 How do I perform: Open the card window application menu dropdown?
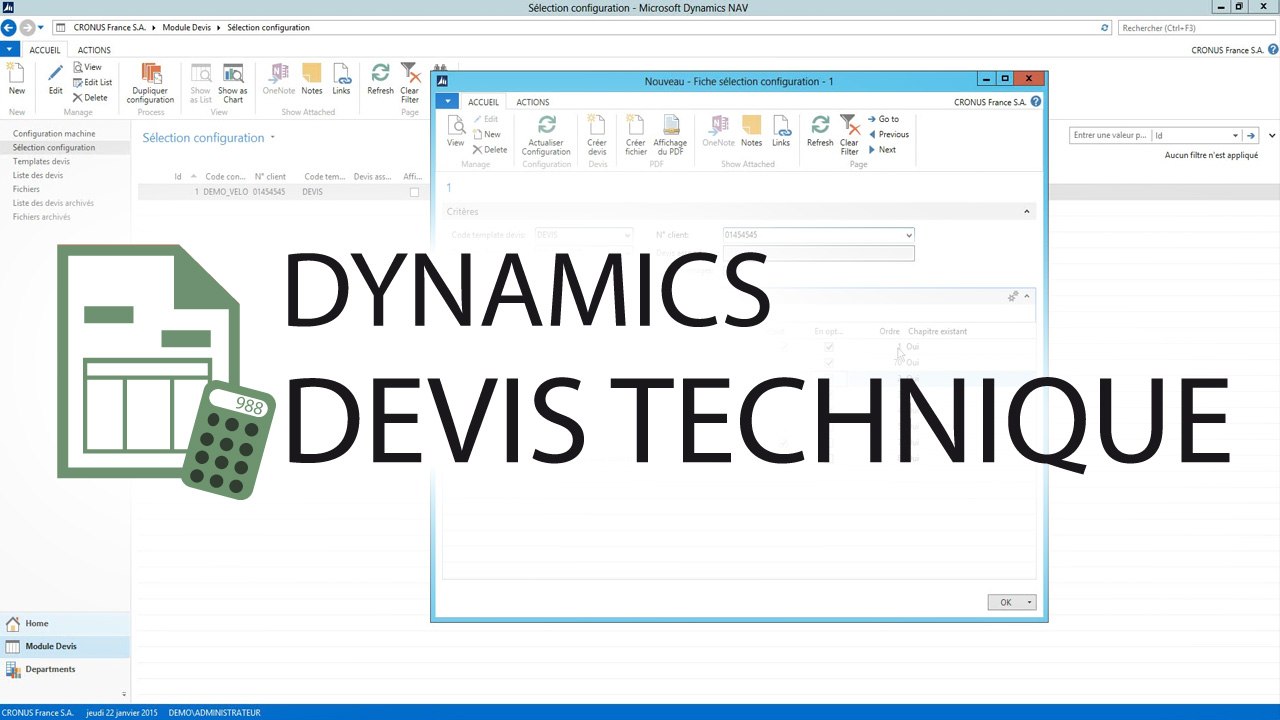[447, 101]
